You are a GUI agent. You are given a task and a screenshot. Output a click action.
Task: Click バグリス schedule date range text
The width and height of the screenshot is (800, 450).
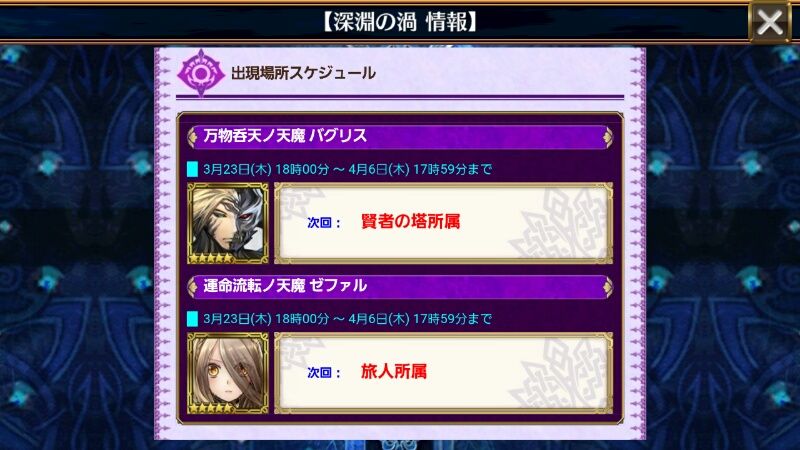click(347, 169)
